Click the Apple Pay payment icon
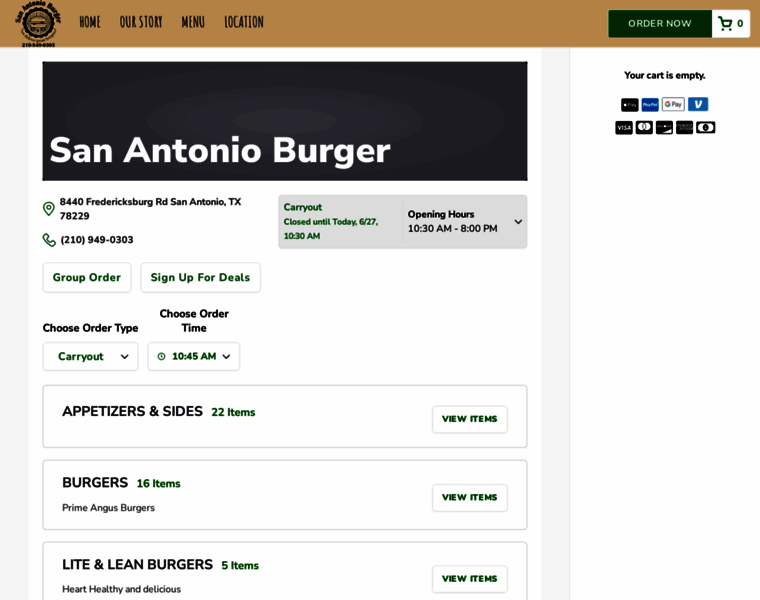 (630, 105)
